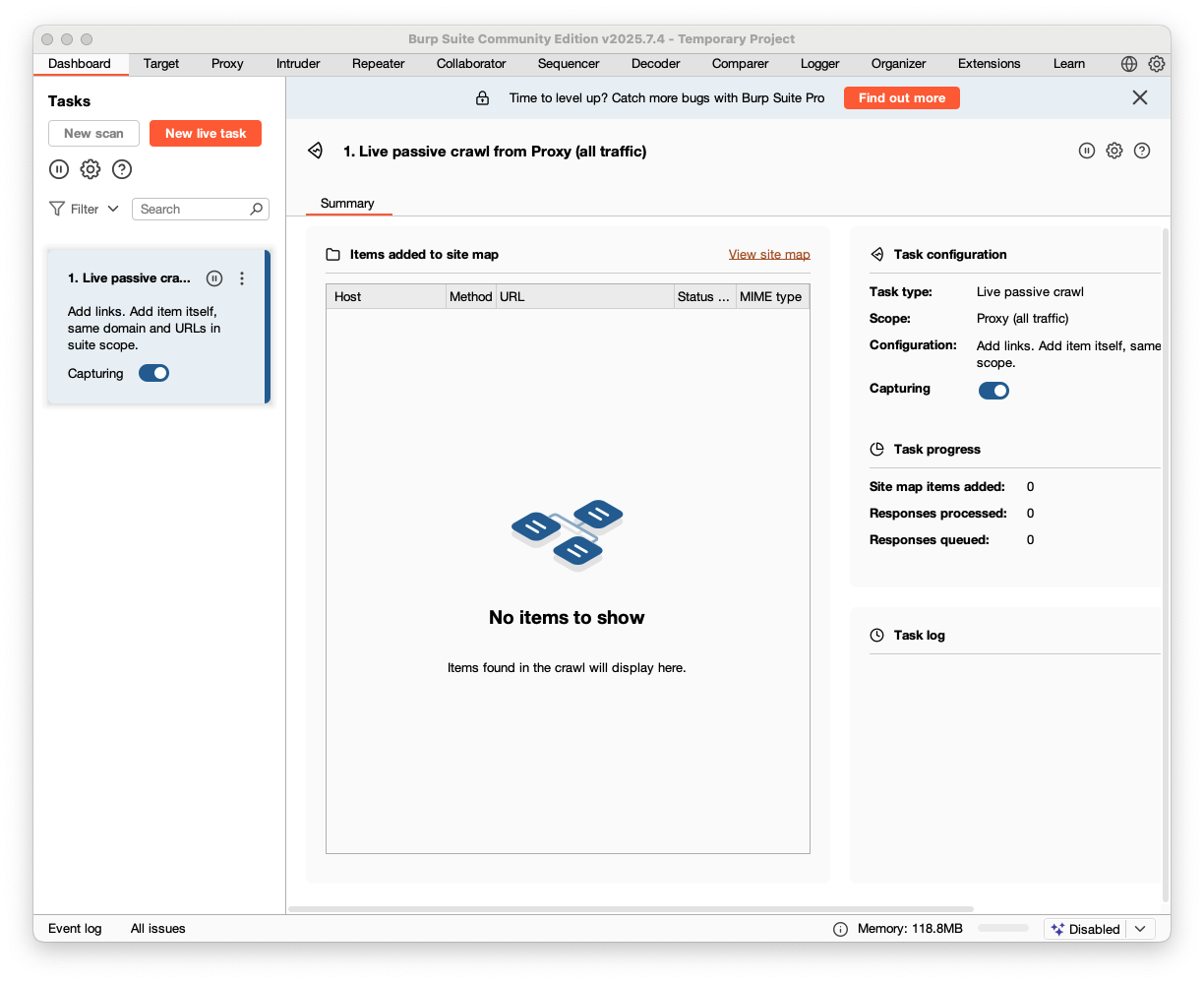Click the lock icon in promo banner
Image resolution: width=1204 pixels, height=983 pixels.
[482, 98]
